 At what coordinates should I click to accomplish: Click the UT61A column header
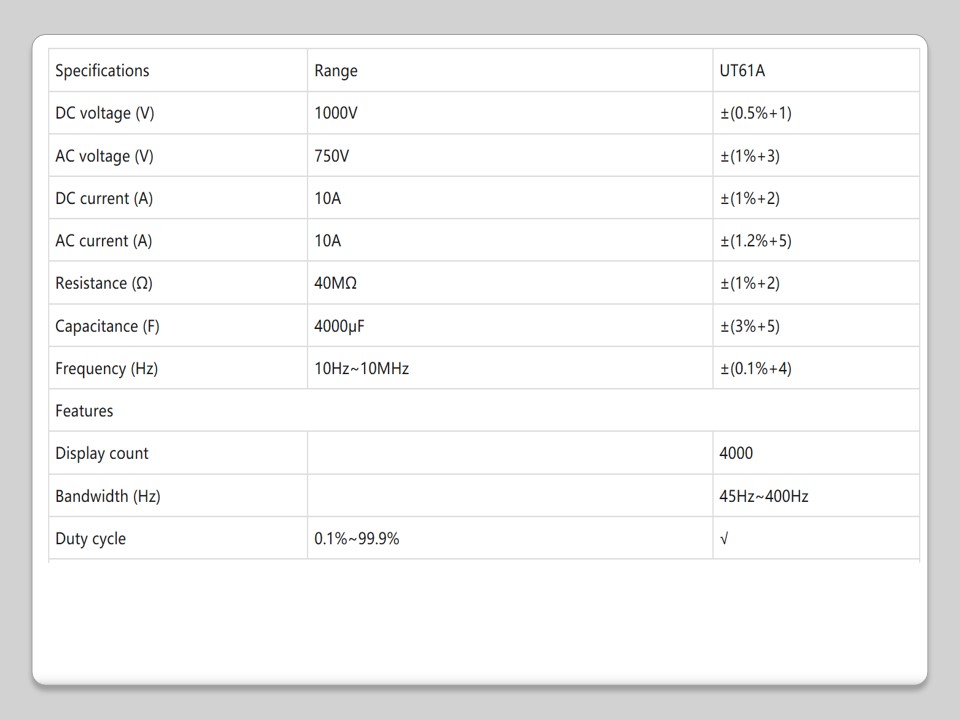[743, 71]
